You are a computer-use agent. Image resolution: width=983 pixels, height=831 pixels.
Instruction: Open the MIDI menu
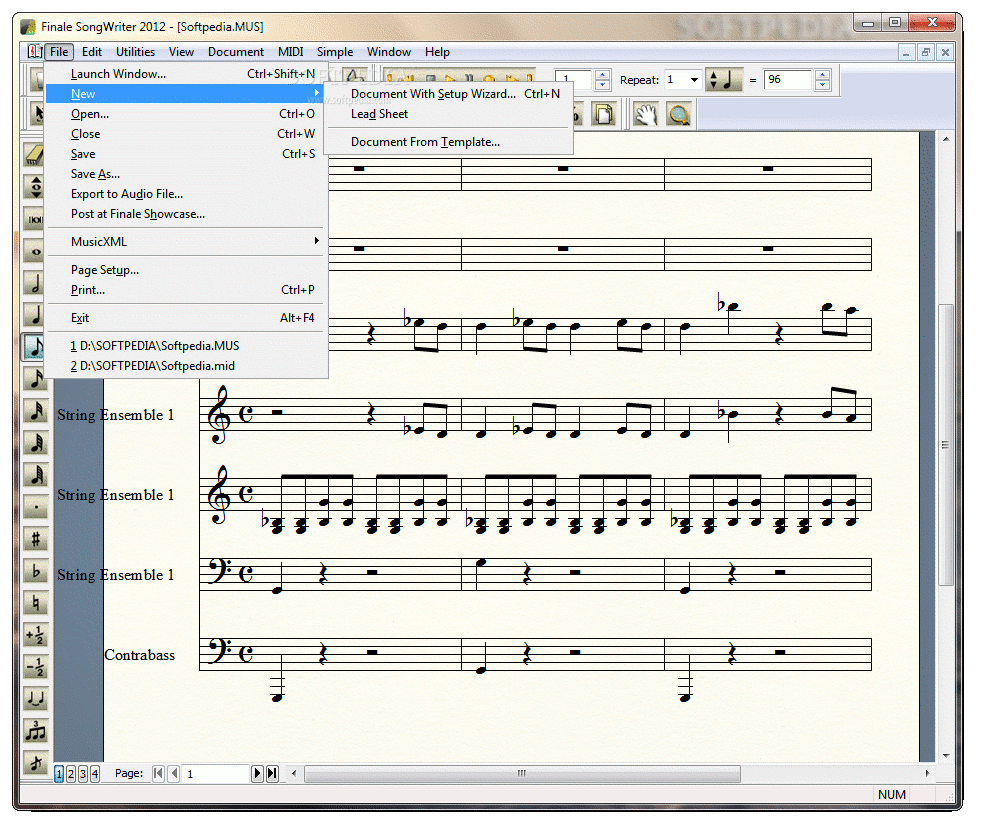click(290, 51)
